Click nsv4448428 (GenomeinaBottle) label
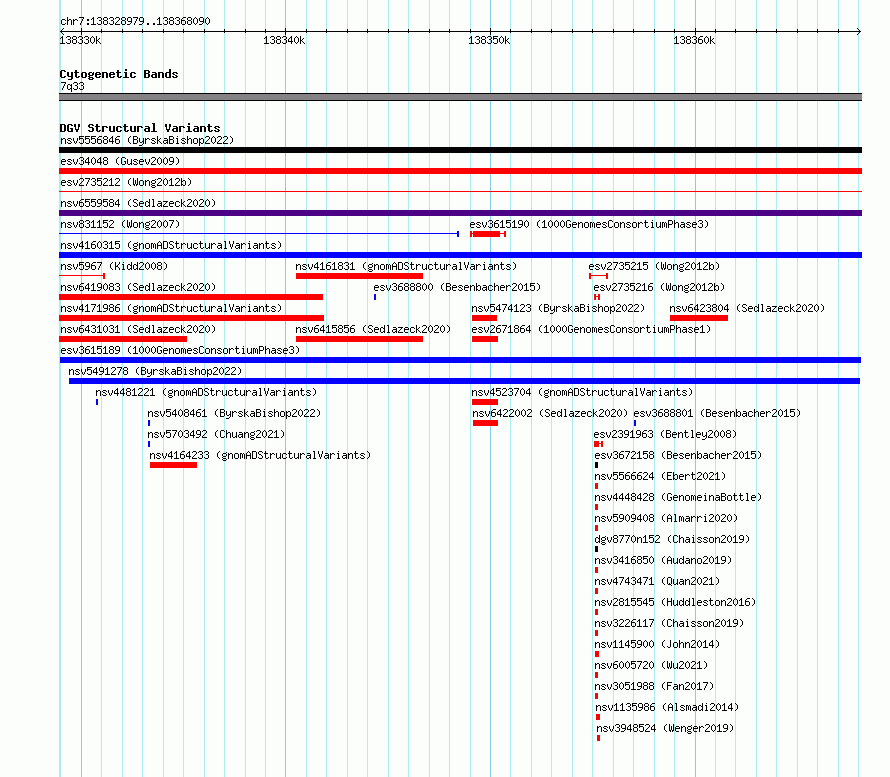Image resolution: width=890 pixels, height=777 pixels. coord(678,497)
